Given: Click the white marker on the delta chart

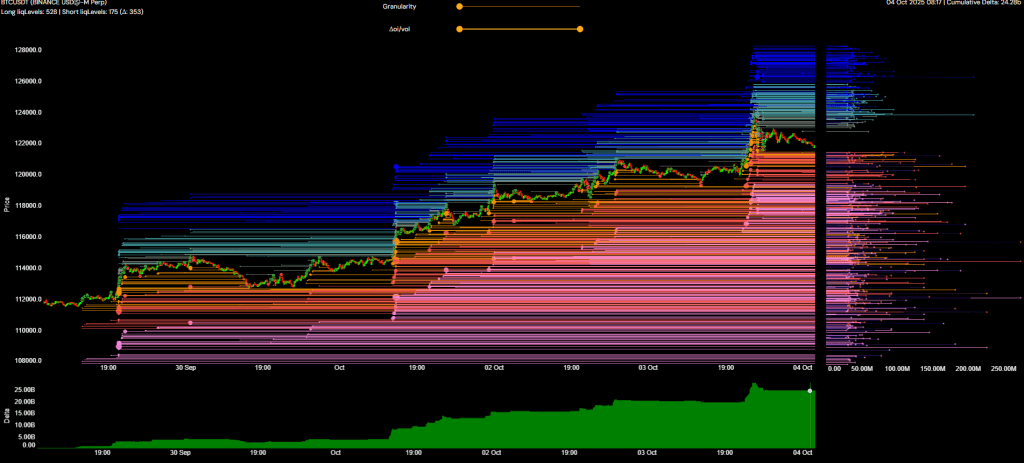Looking at the screenshot, I should (810, 390).
